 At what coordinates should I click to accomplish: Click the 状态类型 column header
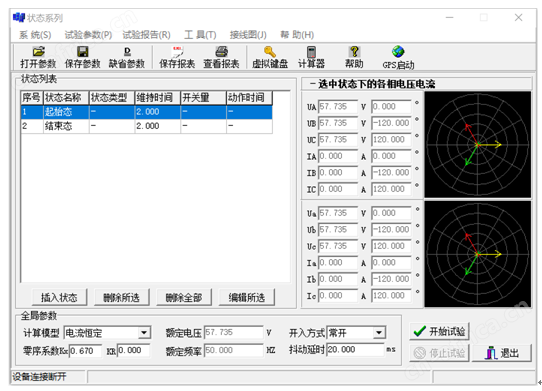[x=112, y=98]
